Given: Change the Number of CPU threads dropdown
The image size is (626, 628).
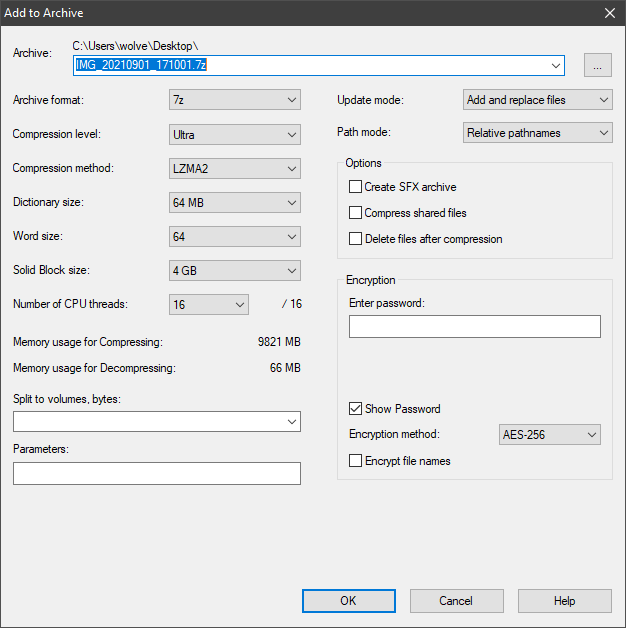Looking at the screenshot, I should [209, 305].
